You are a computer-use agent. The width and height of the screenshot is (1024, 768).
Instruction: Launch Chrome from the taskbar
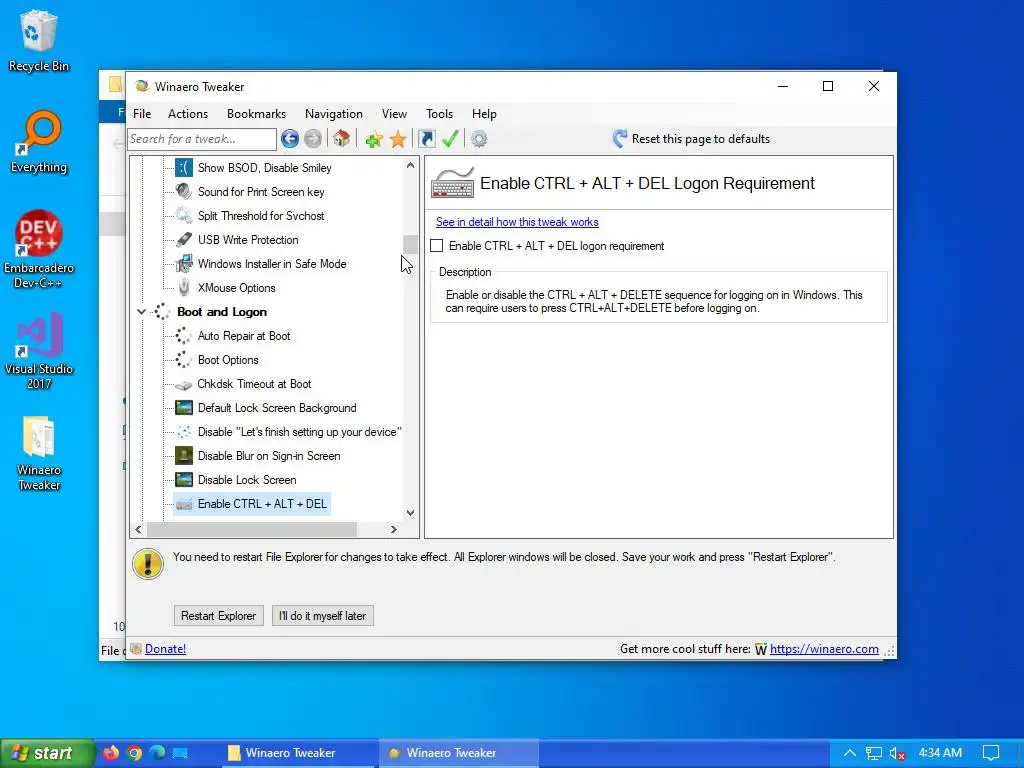click(135, 752)
